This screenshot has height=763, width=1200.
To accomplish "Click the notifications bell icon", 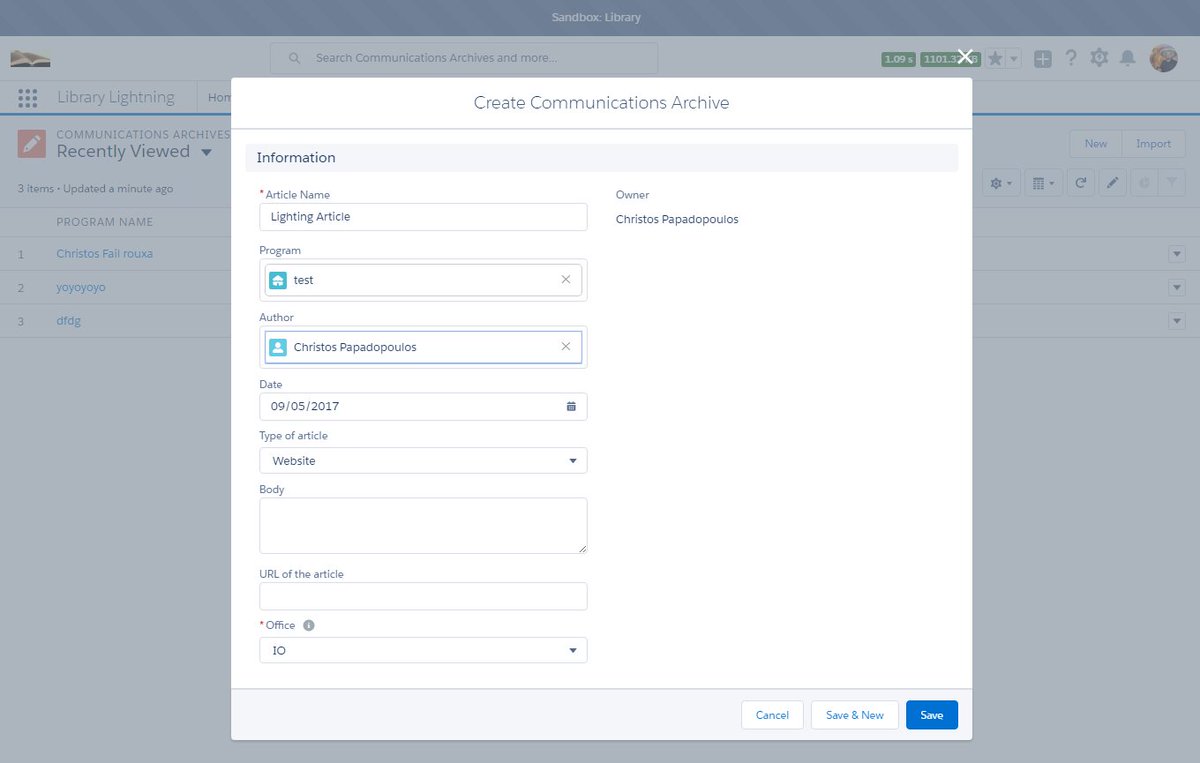I will [x=1127, y=58].
